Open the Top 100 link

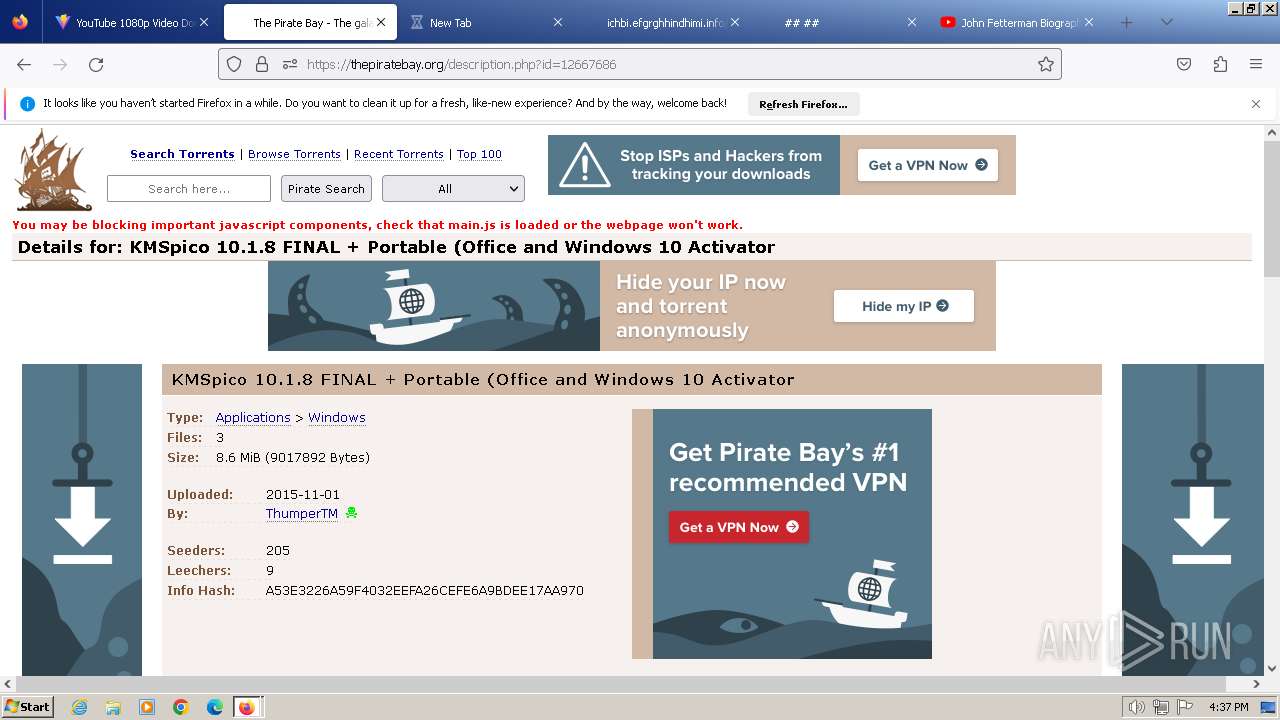tap(479, 154)
